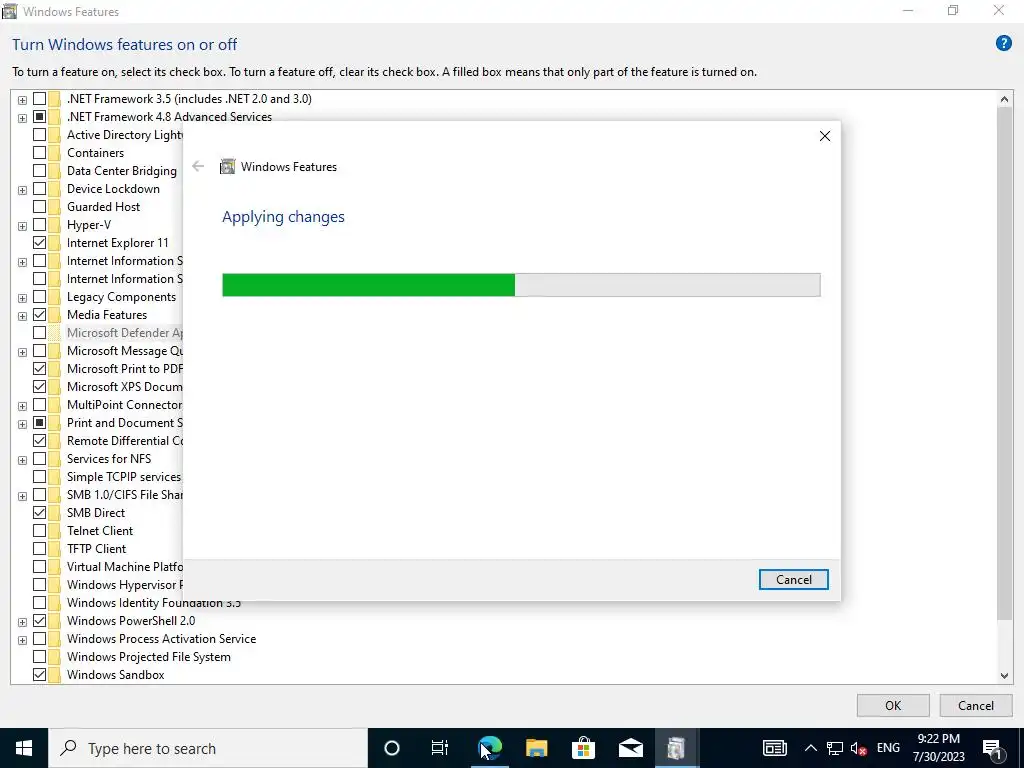Enable the Hyper-V checkbox
Viewport: 1024px width, 768px height.
tap(39, 225)
